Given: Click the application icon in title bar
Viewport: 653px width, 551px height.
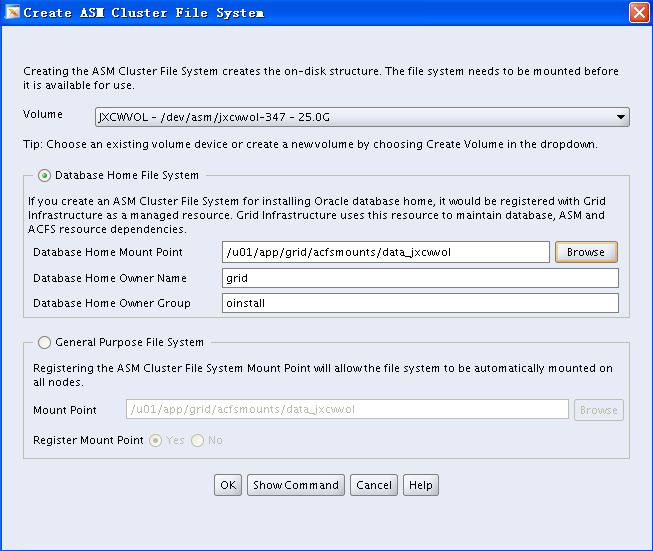Looking at the screenshot, I should pyautogui.click(x=12, y=12).
